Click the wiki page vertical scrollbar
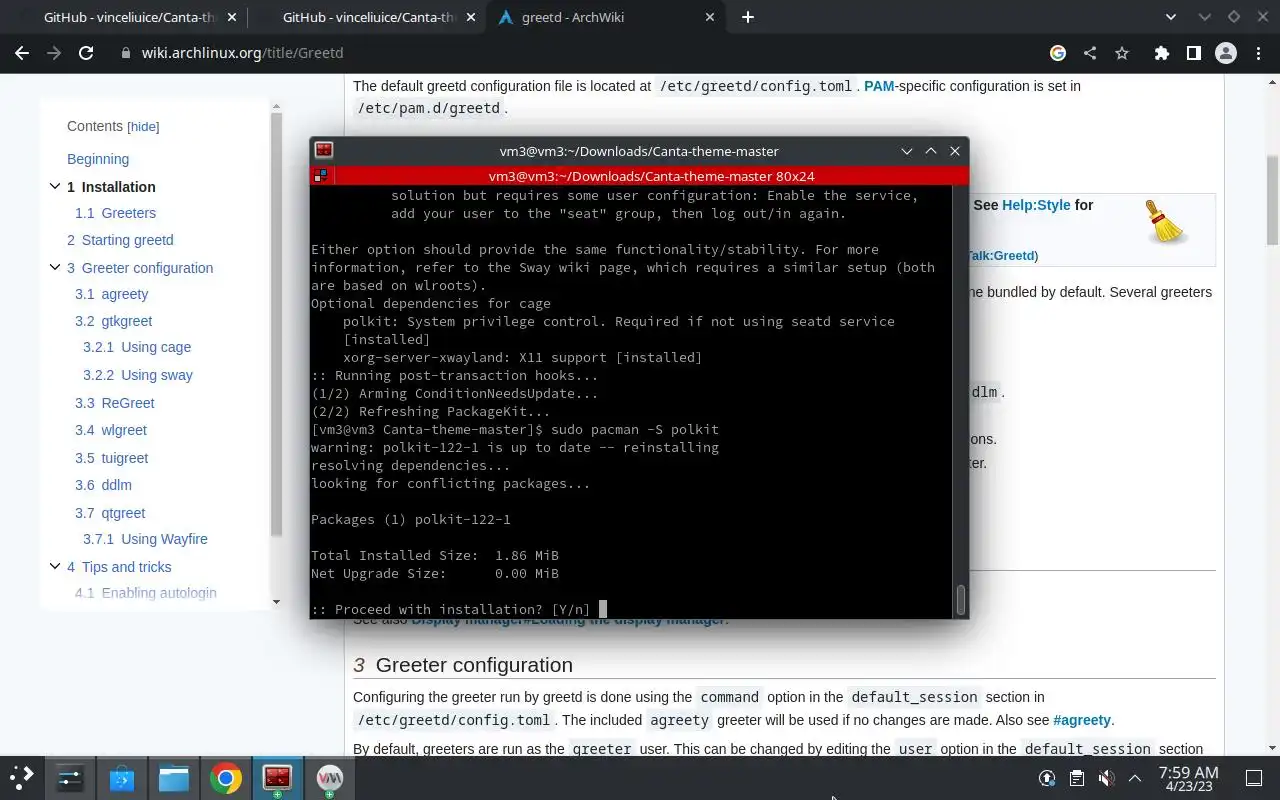1280x800 pixels. (1273, 200)
